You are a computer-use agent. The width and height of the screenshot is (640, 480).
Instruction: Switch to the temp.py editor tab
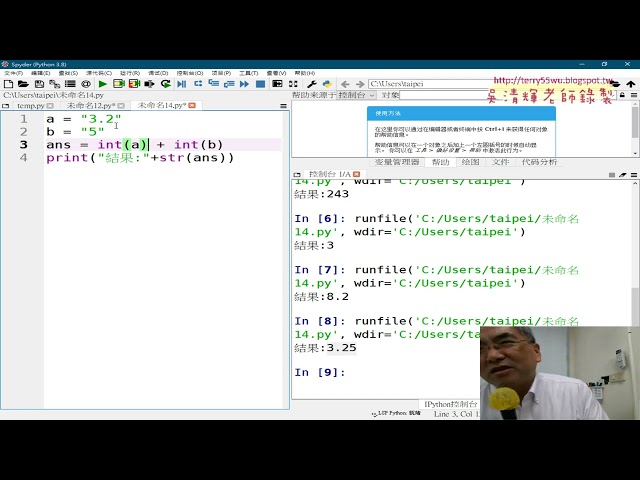coord(29,105)
